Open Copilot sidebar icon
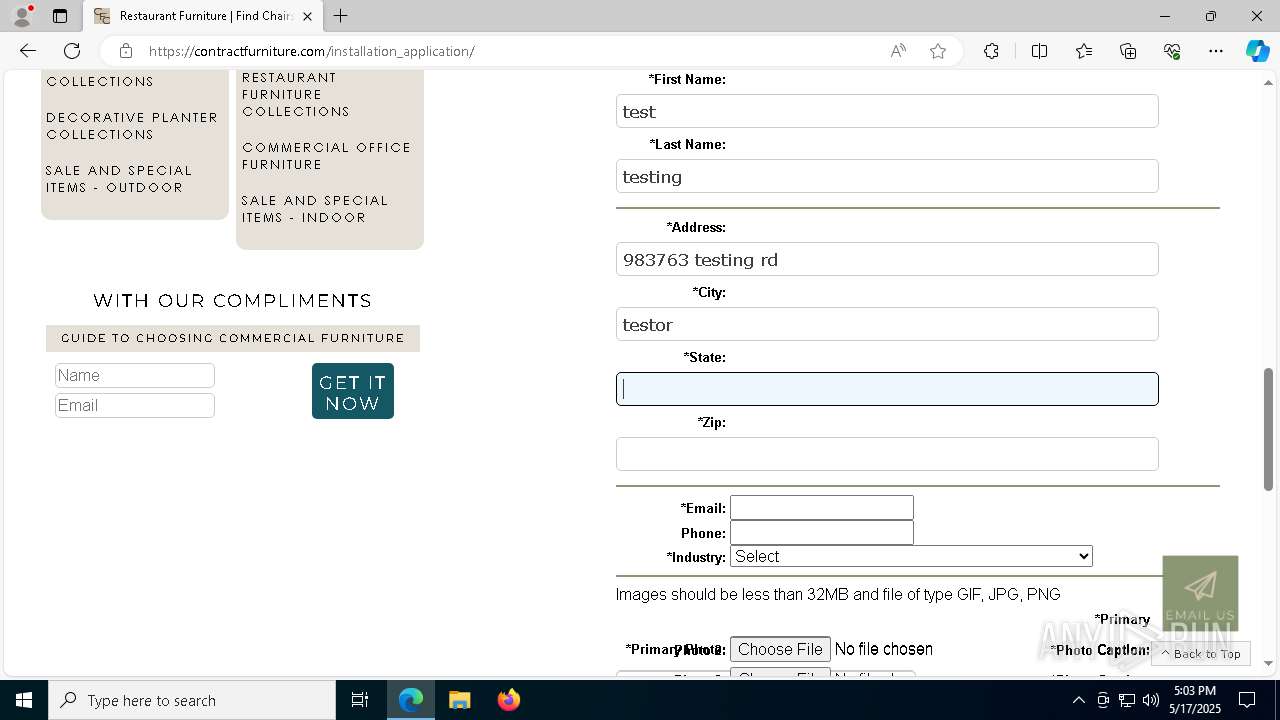 (x=1257, y=51)
